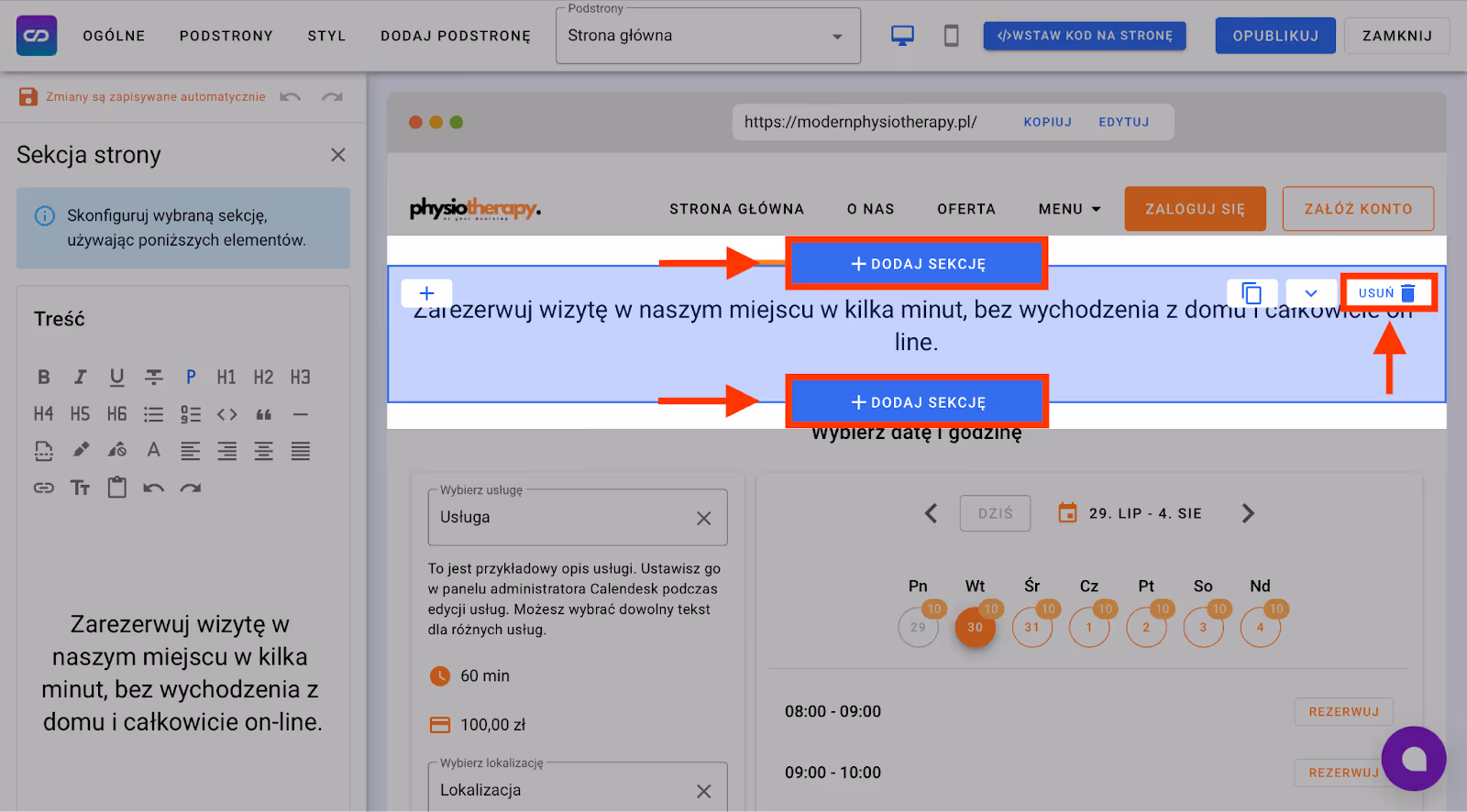Duplicate the selected section using copy icon
Viewport: 1467px width, 812px height.
coord(1252,293)
